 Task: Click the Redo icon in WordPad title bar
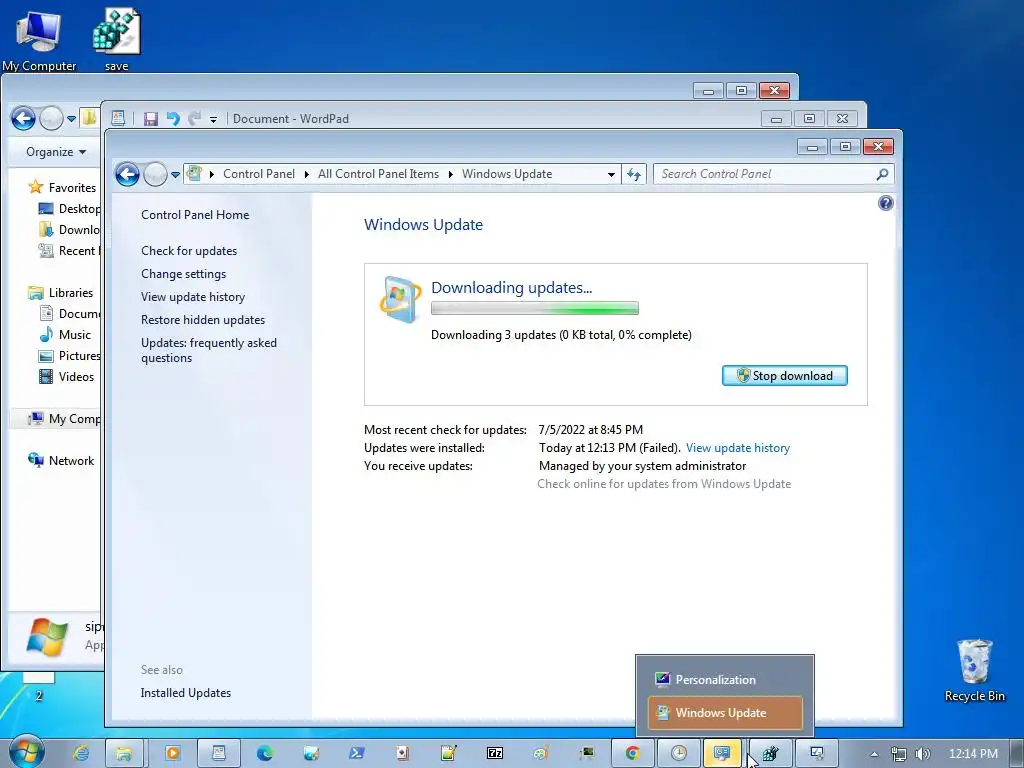(x=194, y=119)
